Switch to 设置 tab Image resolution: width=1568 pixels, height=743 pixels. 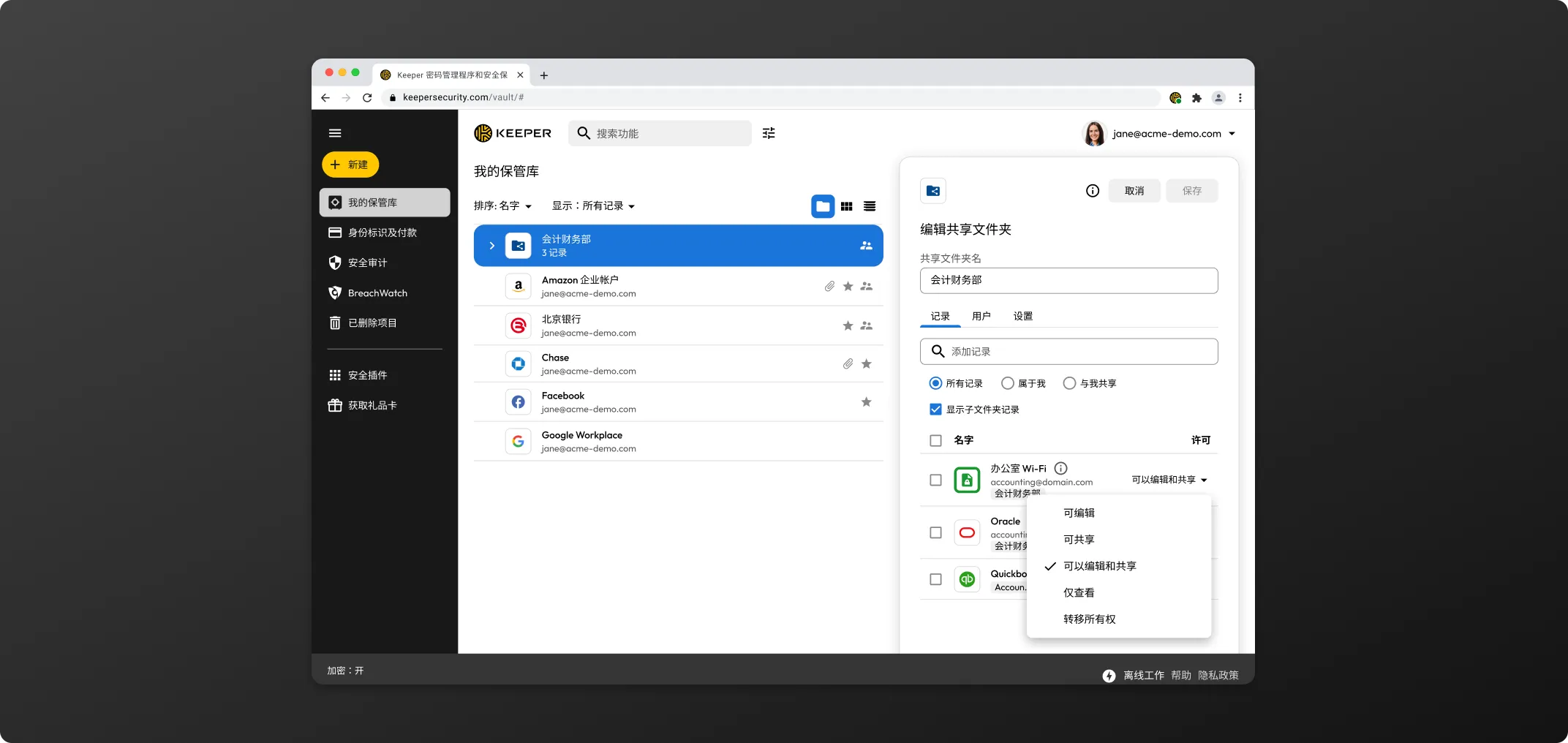1023,317
